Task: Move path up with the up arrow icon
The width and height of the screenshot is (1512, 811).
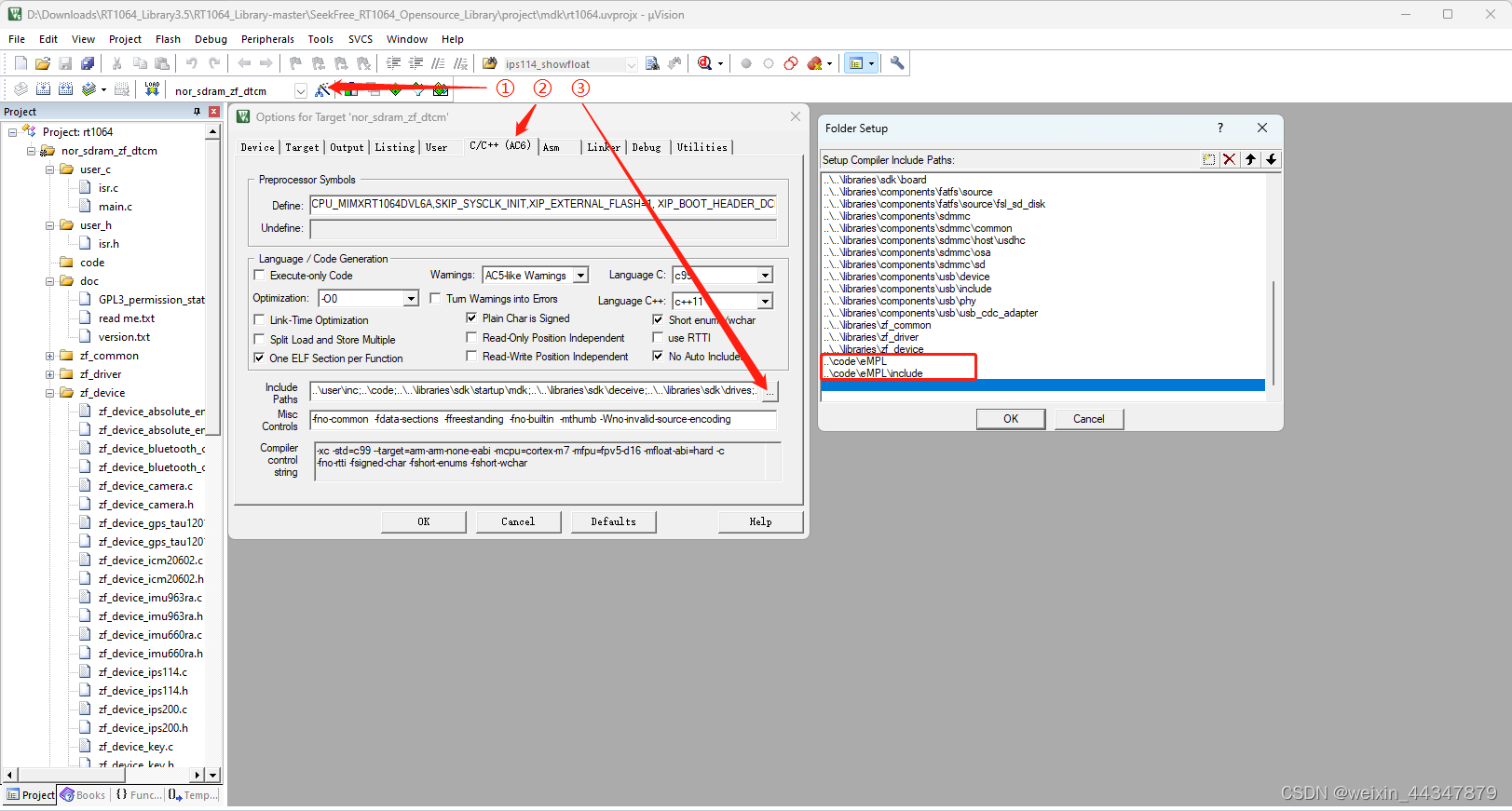Action: [1250, 159]
